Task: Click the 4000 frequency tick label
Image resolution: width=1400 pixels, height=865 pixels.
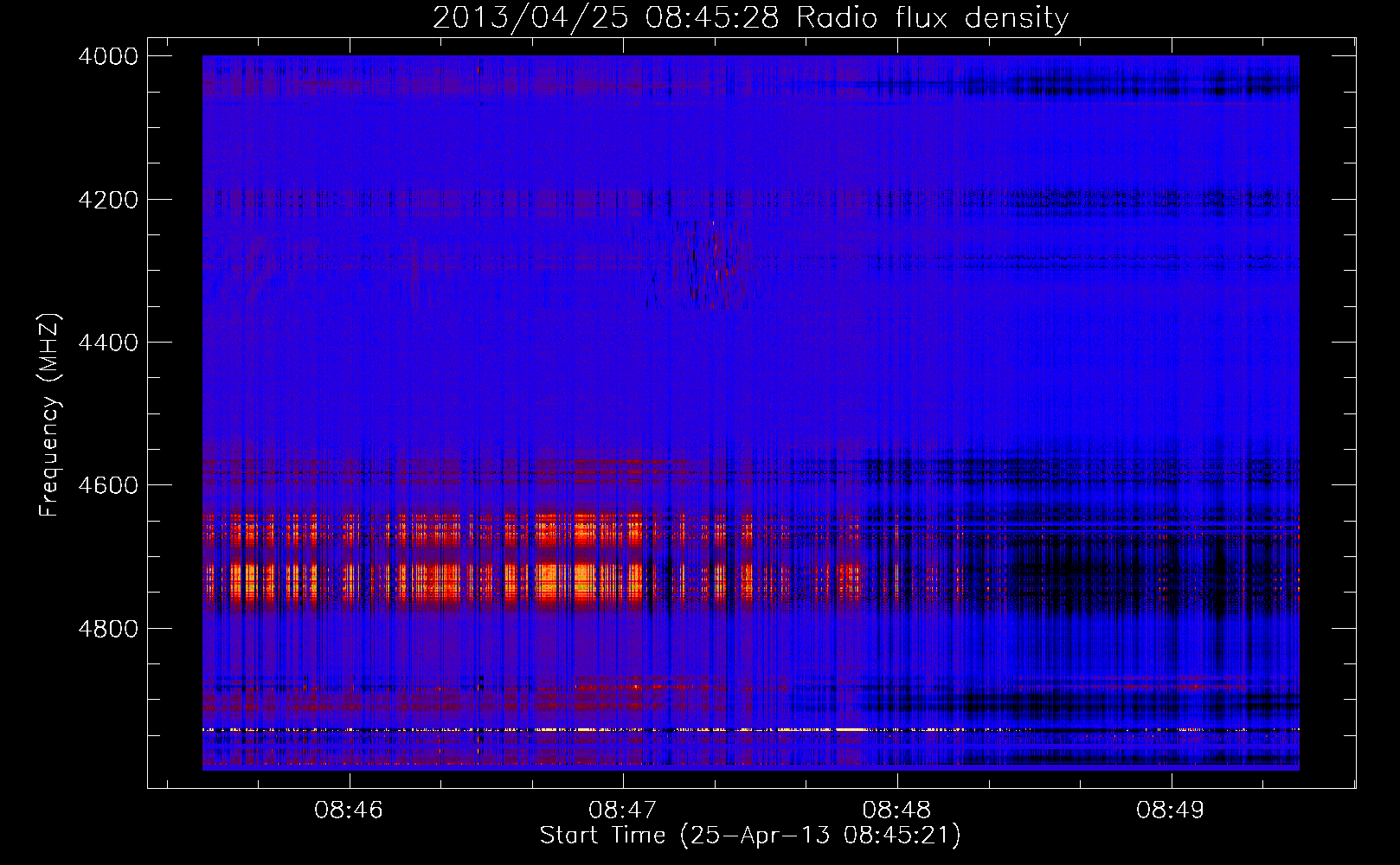Action: click(108, 56)
